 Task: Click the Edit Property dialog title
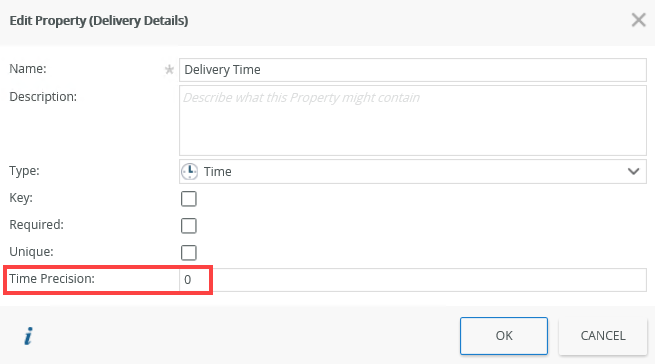[99, 20]
